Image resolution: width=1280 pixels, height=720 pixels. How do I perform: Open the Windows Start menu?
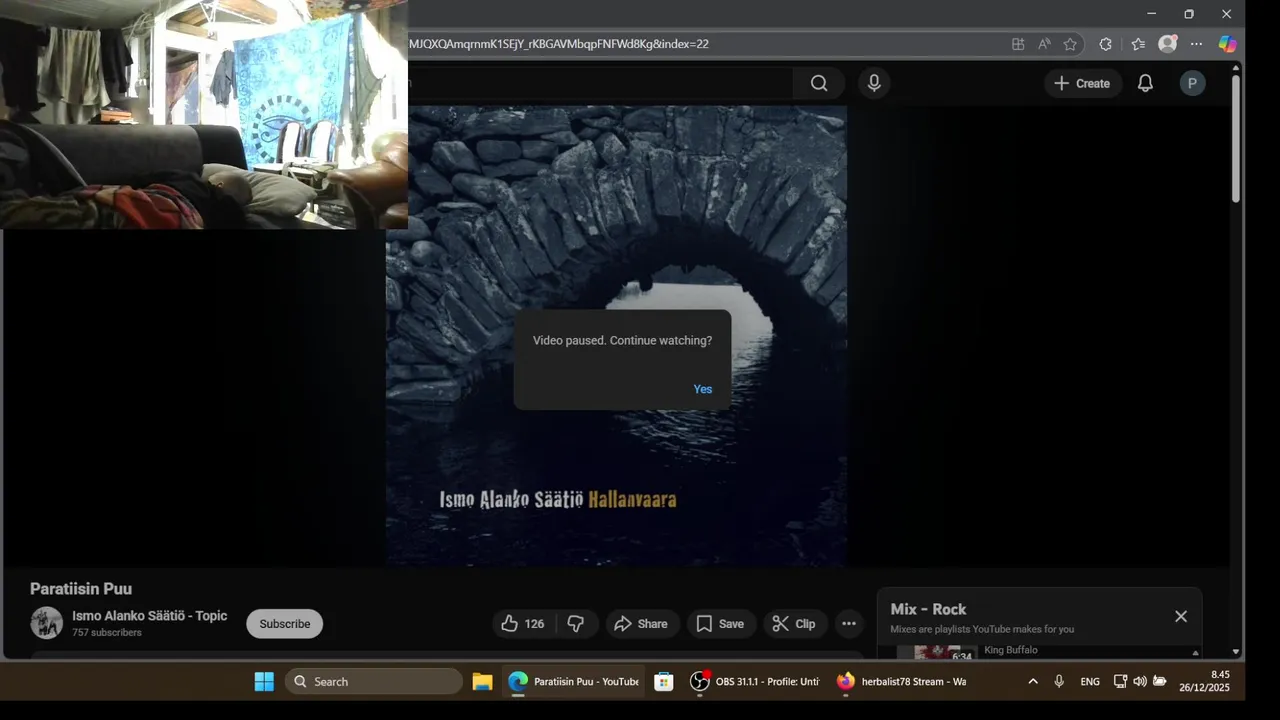click(x=264, y=682)
